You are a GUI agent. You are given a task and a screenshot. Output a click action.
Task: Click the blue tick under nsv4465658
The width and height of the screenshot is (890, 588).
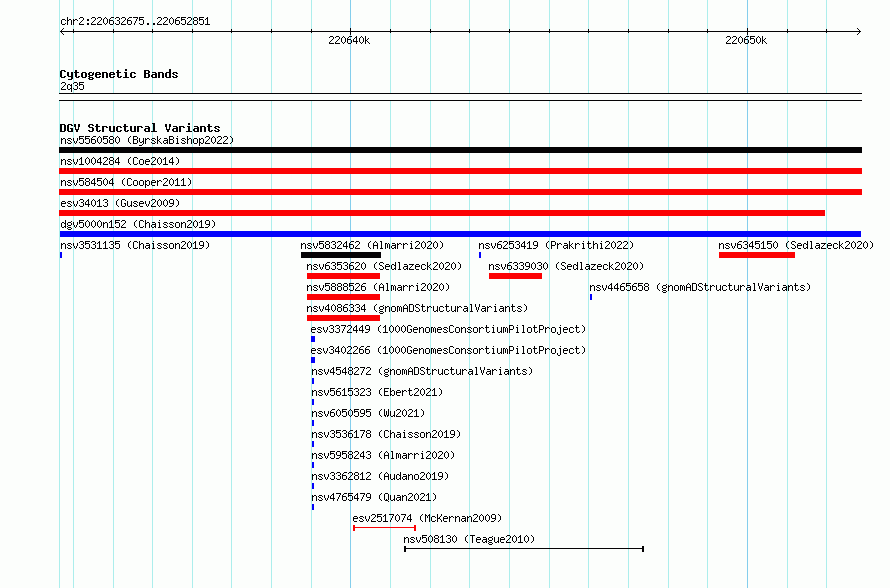coord(591,297)
